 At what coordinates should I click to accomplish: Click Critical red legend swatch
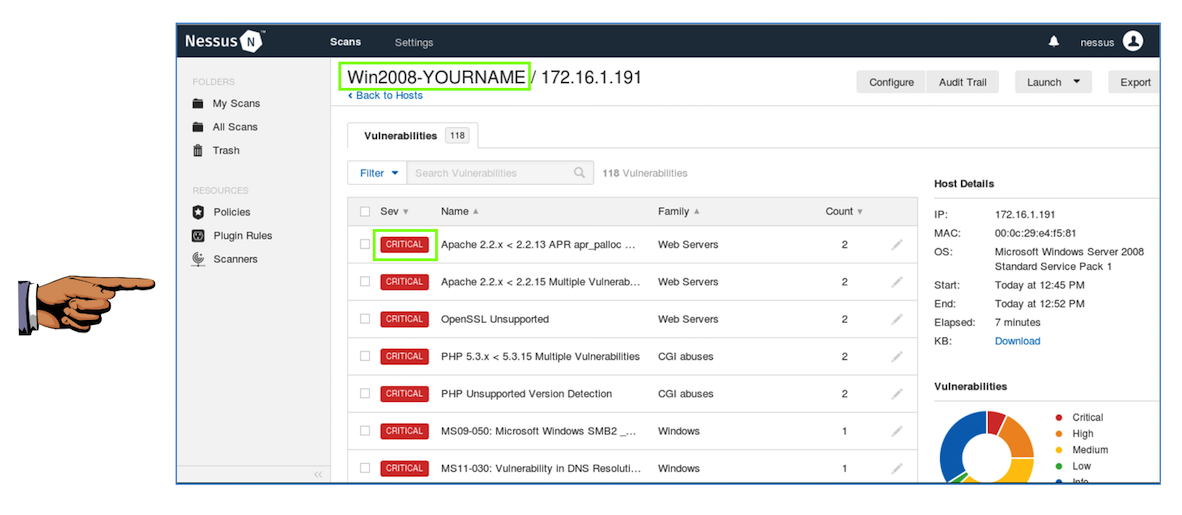pos(1059,417)
